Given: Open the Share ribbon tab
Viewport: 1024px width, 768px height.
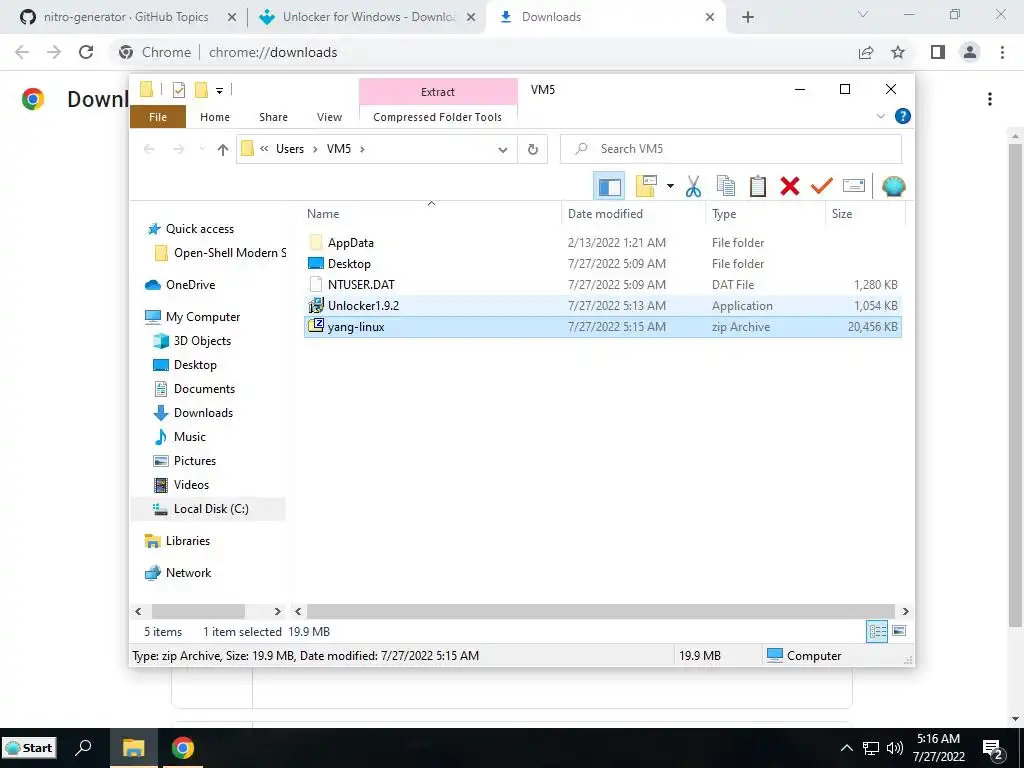Looking at the screenshot, I should click(273, 117).
